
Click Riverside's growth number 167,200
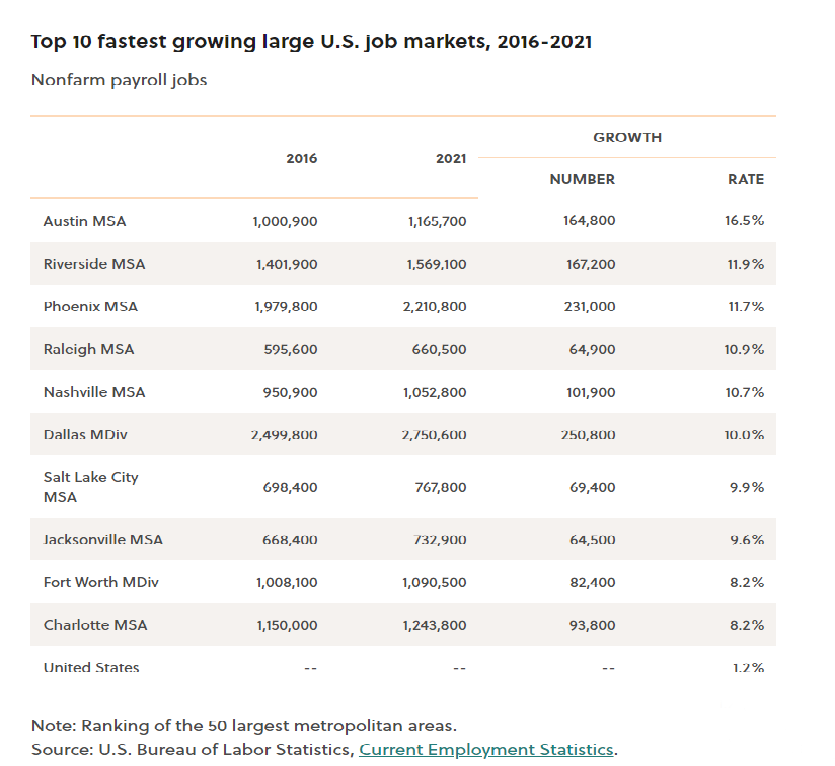coord(591,264)
